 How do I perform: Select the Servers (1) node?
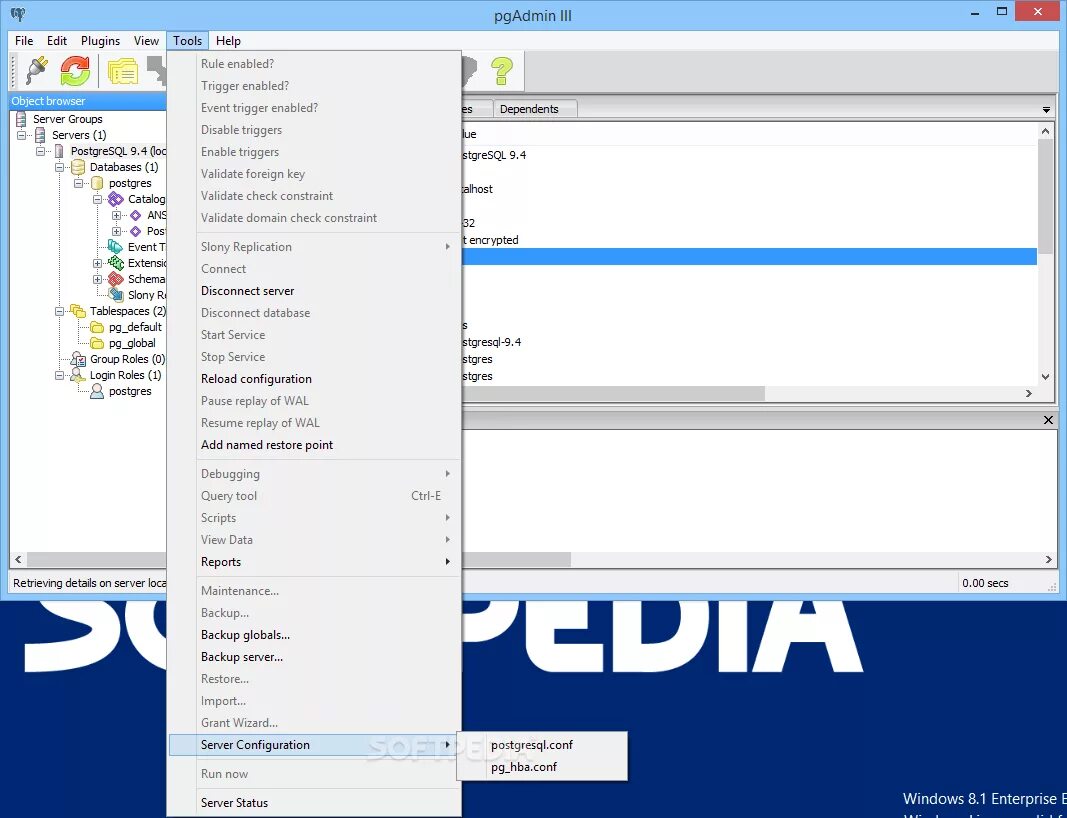click(79, 135)
